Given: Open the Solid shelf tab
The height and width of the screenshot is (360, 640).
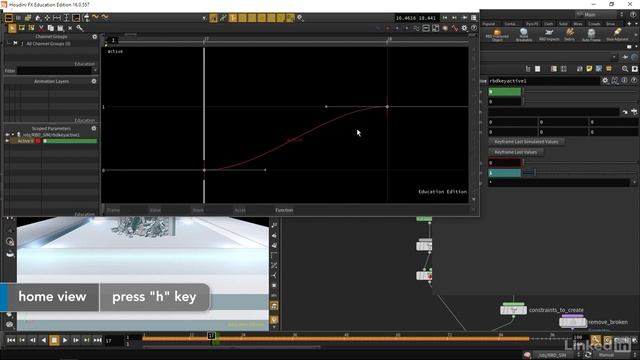Looking at the screenshot, I should pyautogui.click(x=563, y=24).
